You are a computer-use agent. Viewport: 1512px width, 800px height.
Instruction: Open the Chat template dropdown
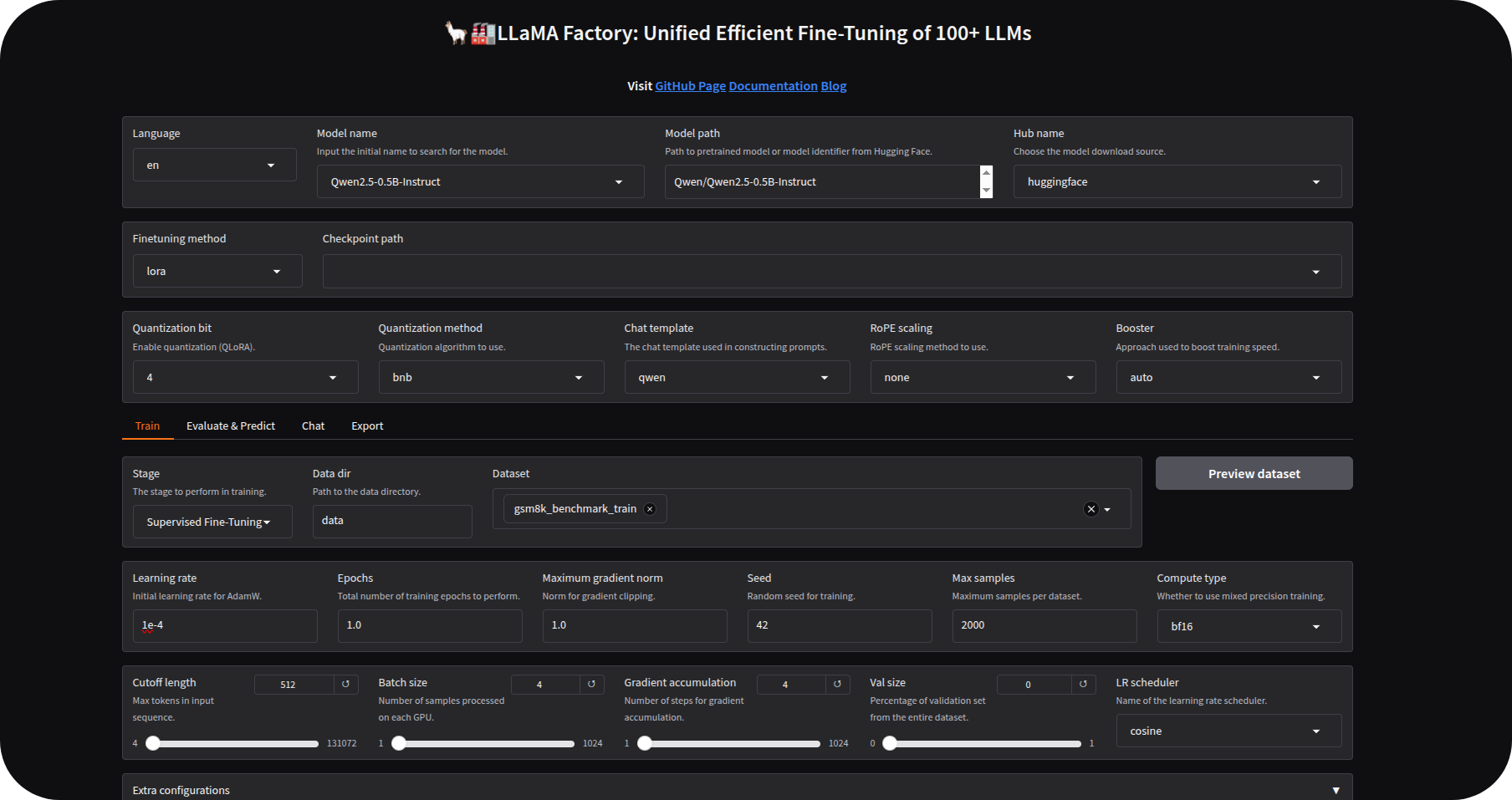coord(737,377)
